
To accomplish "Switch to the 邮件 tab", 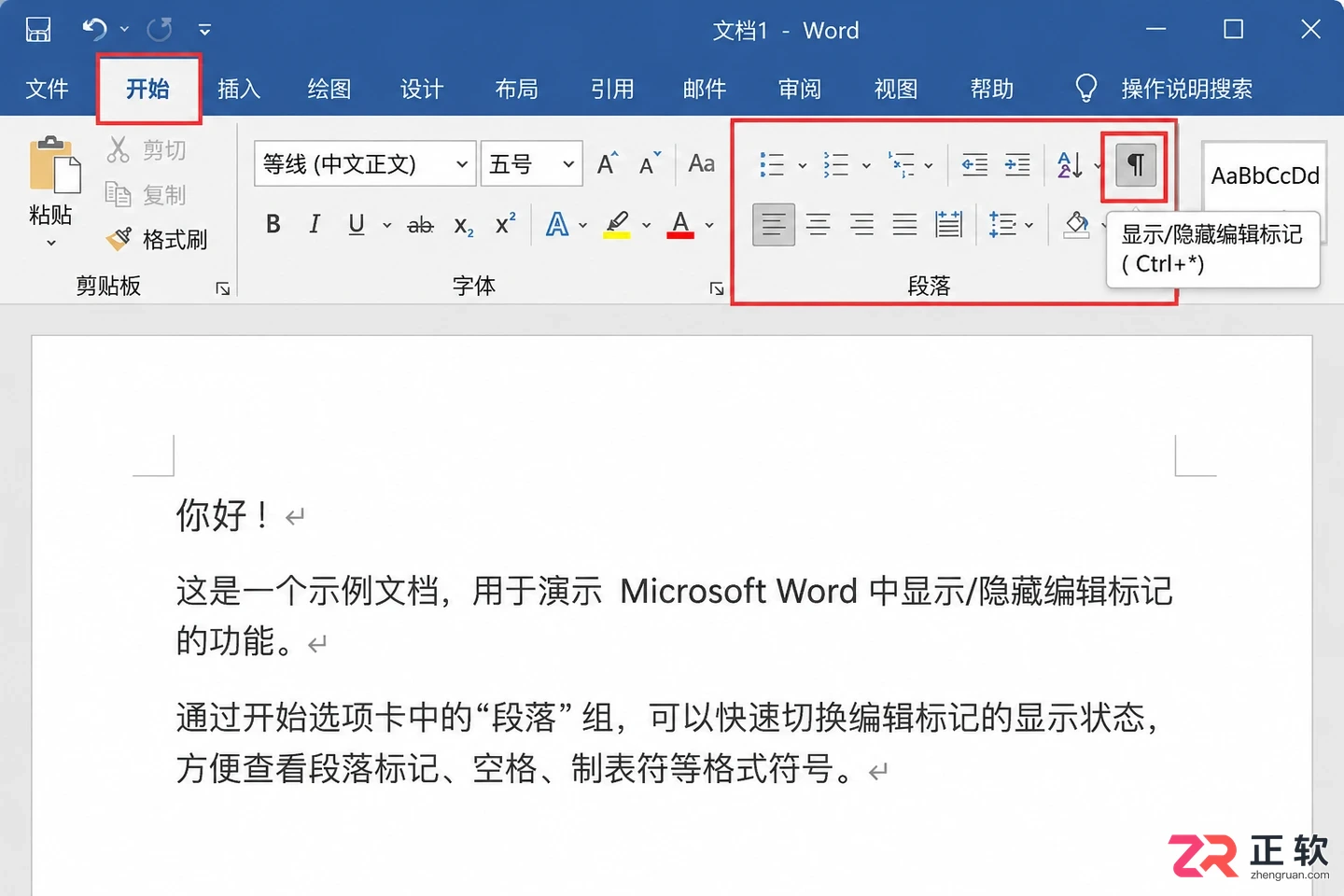I will 705,89.
